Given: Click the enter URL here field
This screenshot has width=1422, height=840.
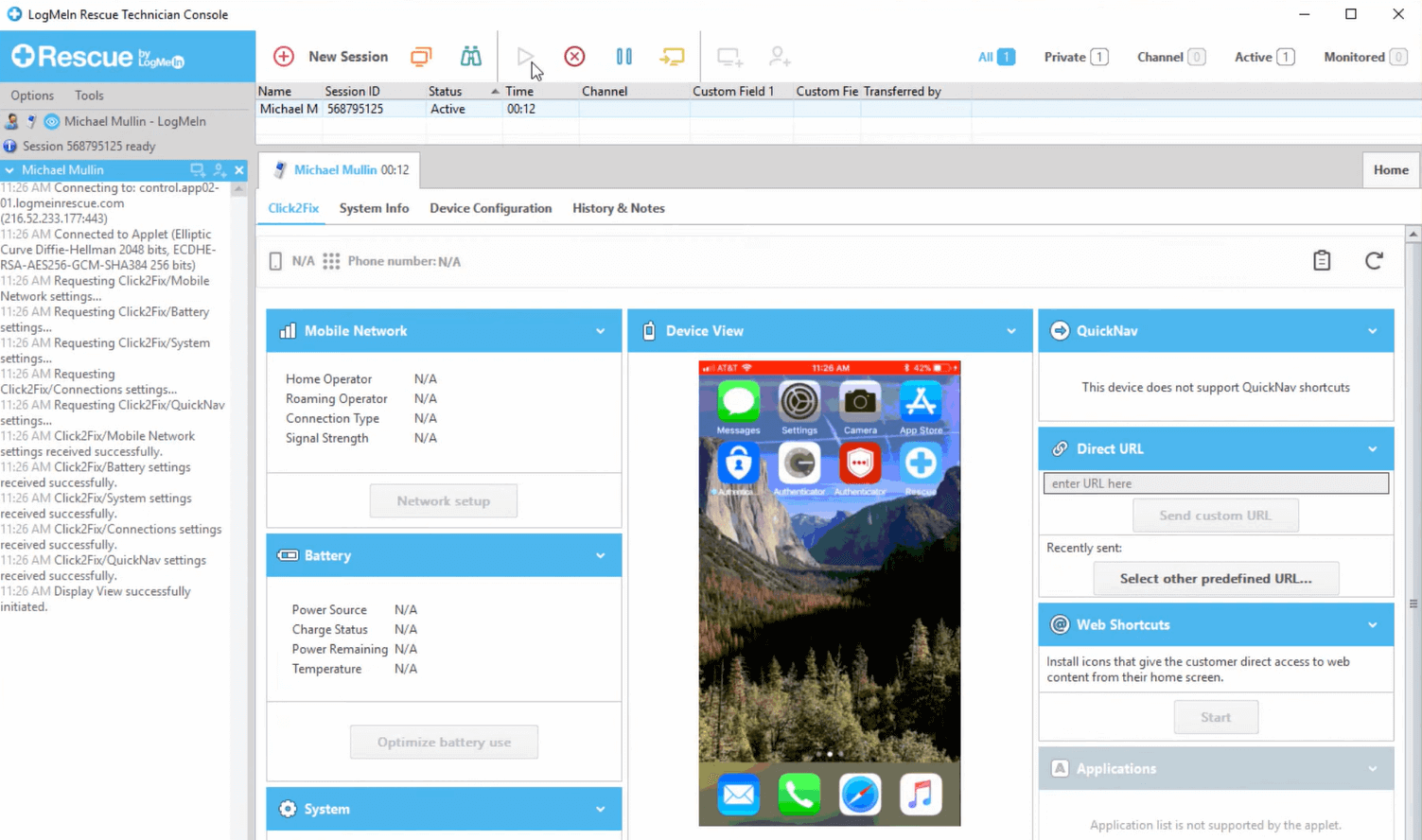Looking at the screenshot, I should 1215,483.
